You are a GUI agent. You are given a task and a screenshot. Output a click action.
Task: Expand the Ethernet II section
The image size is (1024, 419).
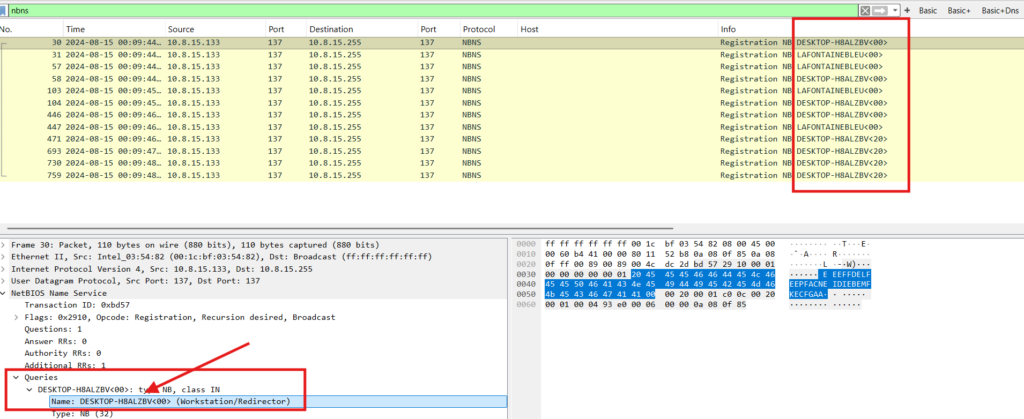tap(5, 257)
